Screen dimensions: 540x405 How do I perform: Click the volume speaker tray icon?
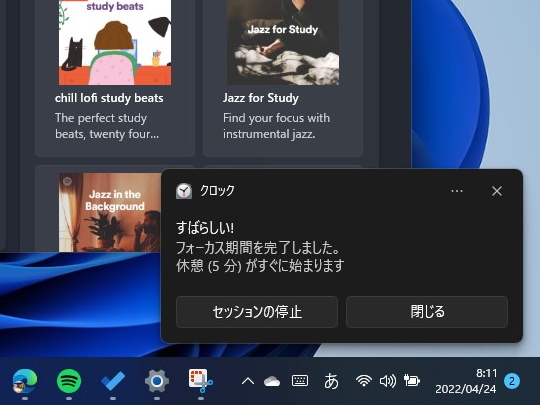388,381
